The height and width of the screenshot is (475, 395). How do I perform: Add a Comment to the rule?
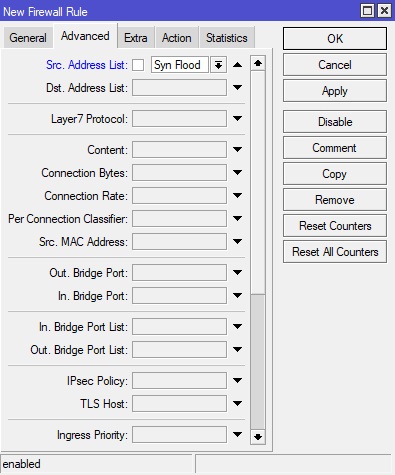click(335, 148)
